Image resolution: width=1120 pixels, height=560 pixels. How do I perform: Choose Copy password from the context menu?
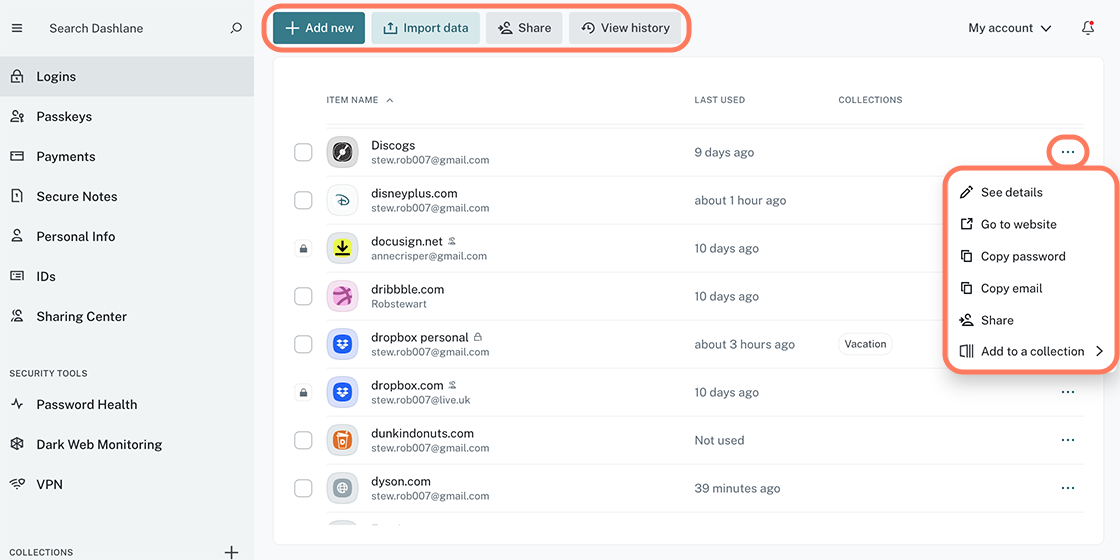tap(1022, 257)
